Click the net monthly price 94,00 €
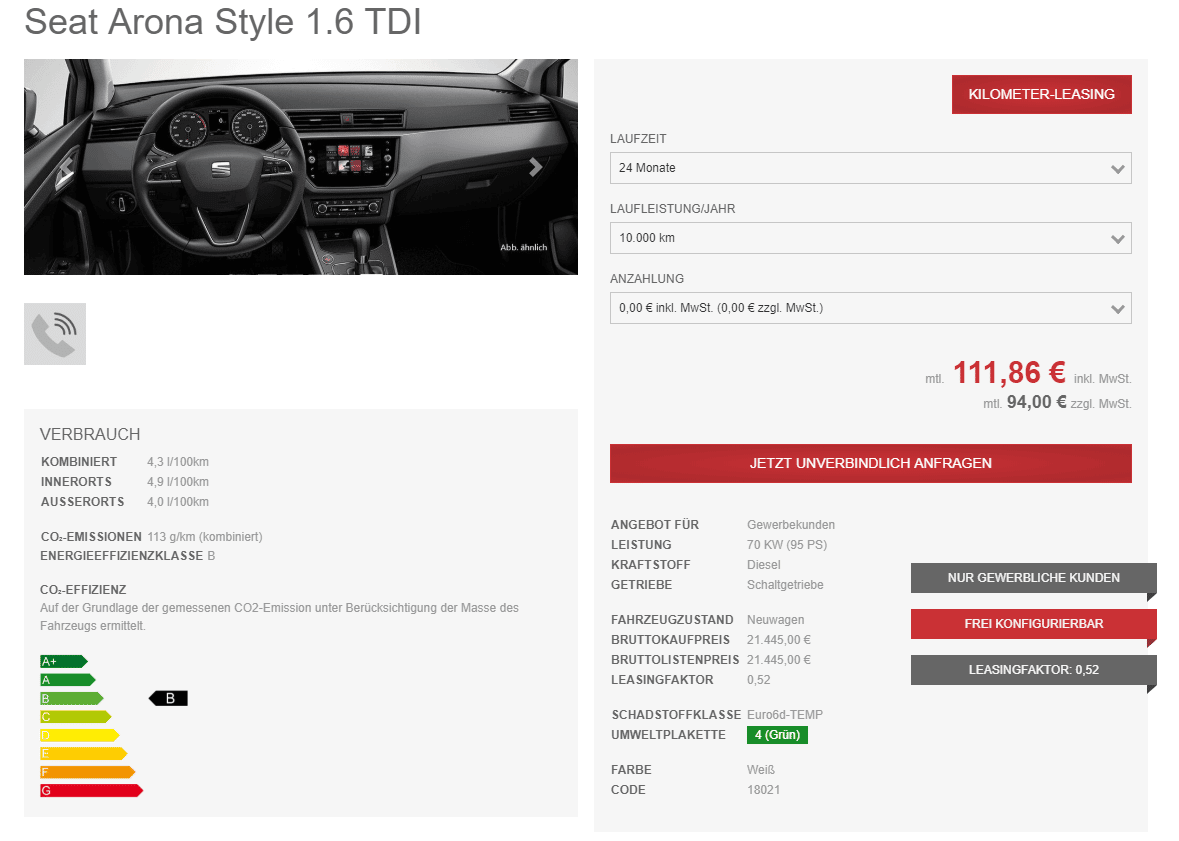 point(1036,402)
